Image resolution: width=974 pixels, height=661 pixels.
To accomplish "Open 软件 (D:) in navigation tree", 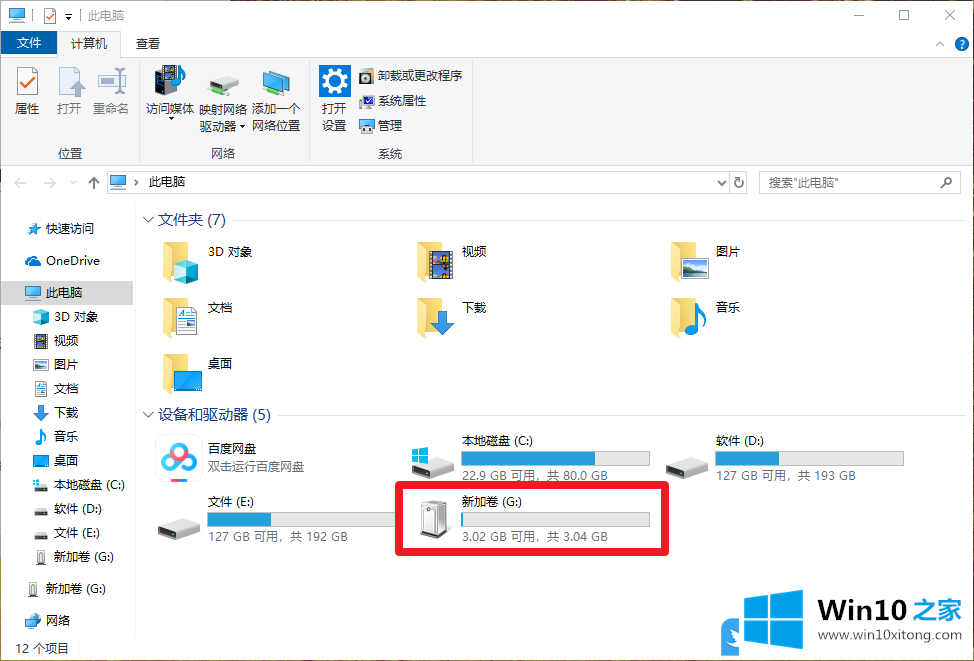I will [67, 509].
